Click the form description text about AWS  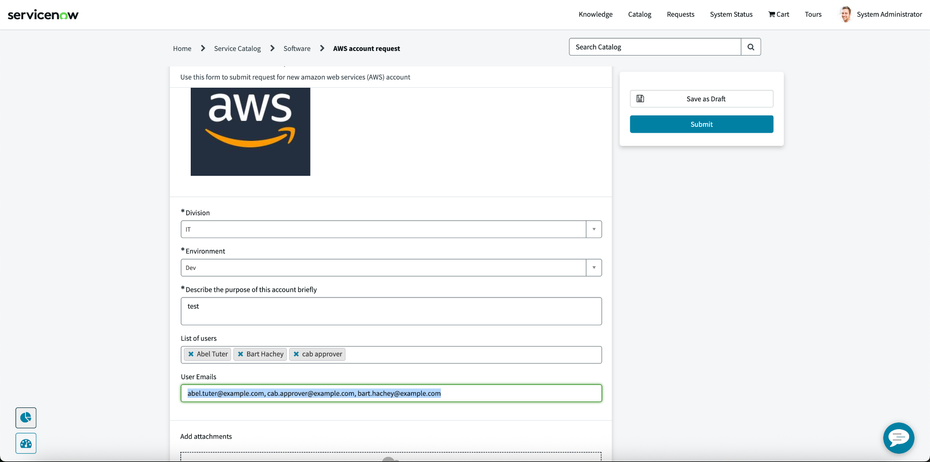click(295, 77)
